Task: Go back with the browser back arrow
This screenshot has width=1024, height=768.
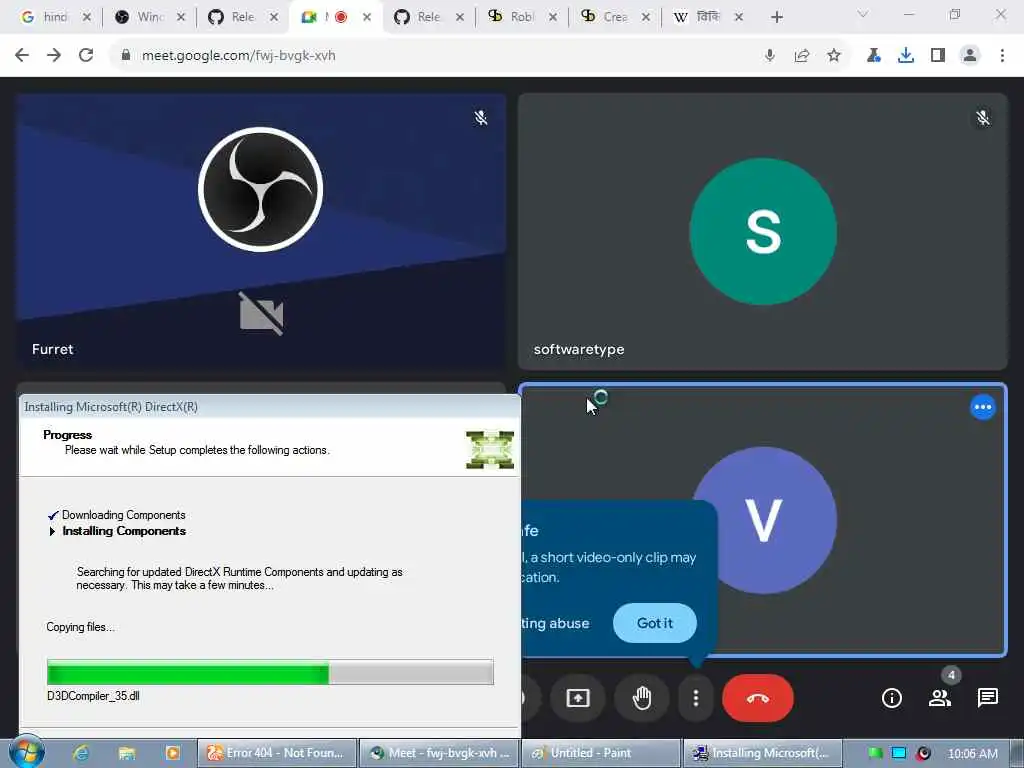Action: (x=22, y=56)
